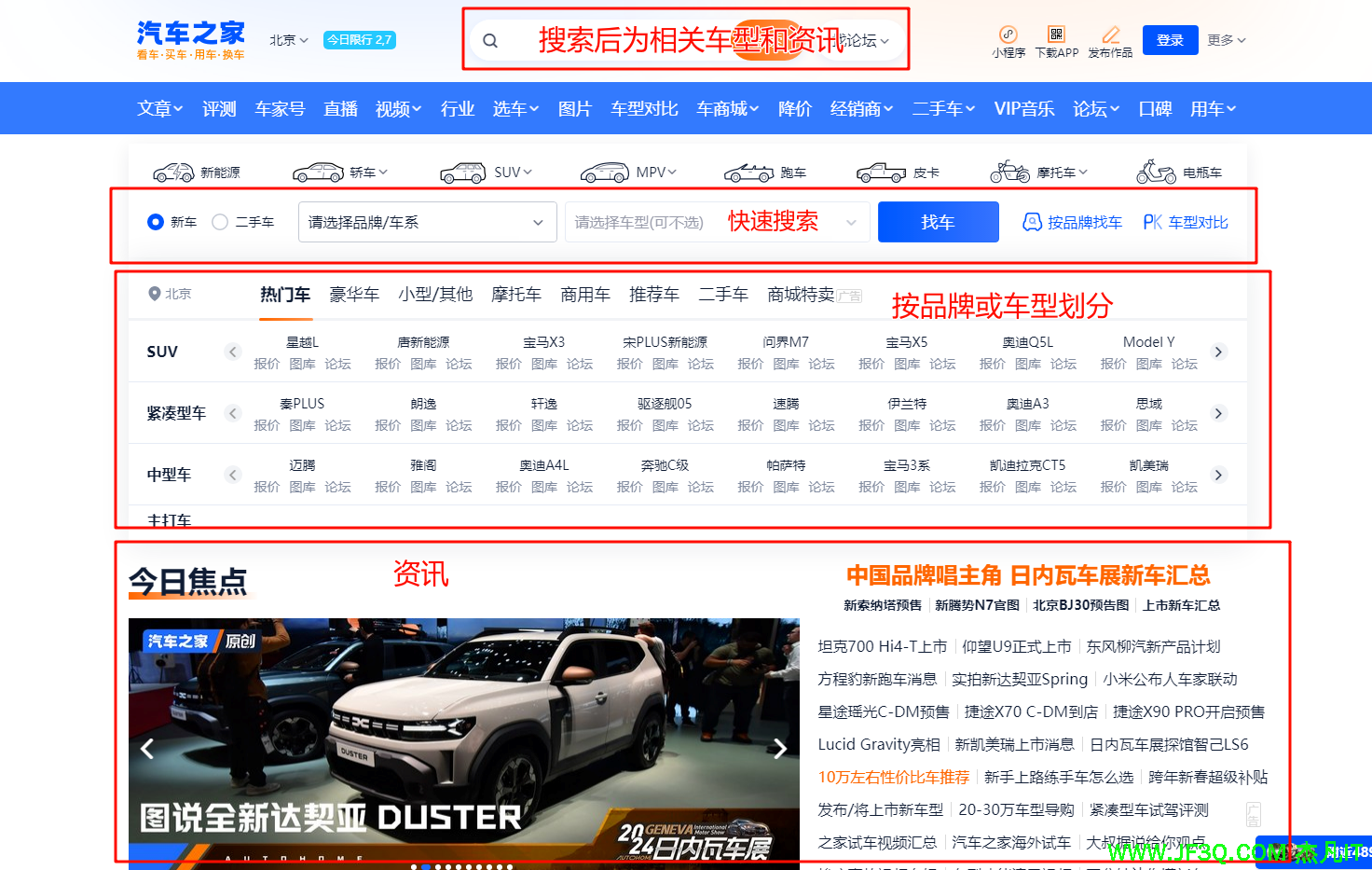Viewport: 1372px width, 870px height.
Task: Click the 发布作品 pencil icon
Action: coord(1110,35)
